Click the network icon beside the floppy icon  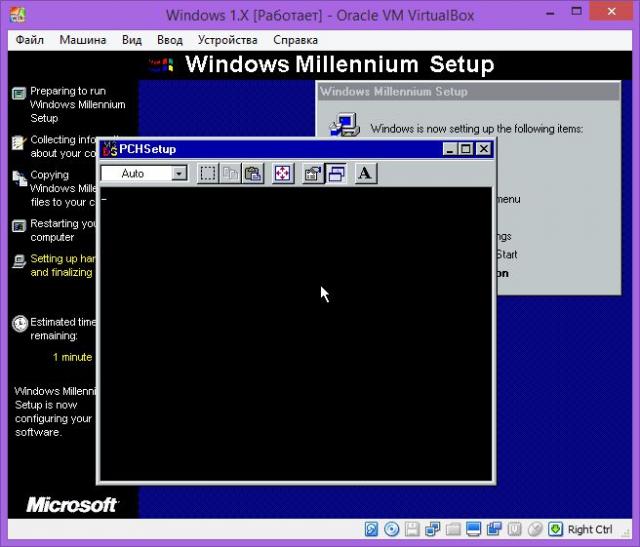432,529
